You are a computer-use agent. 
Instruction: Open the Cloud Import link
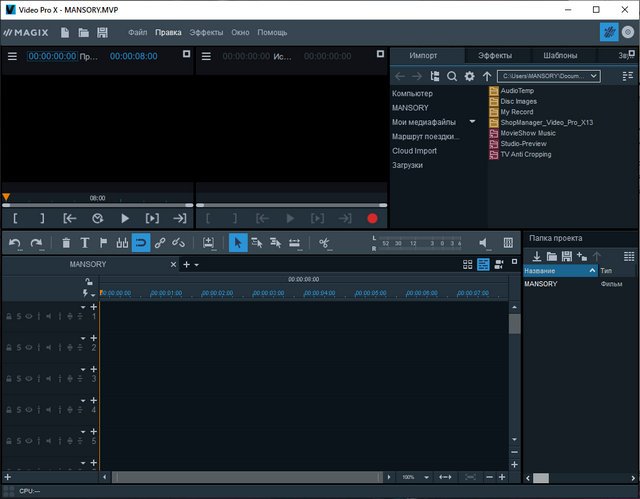click(x=414, y=151)
